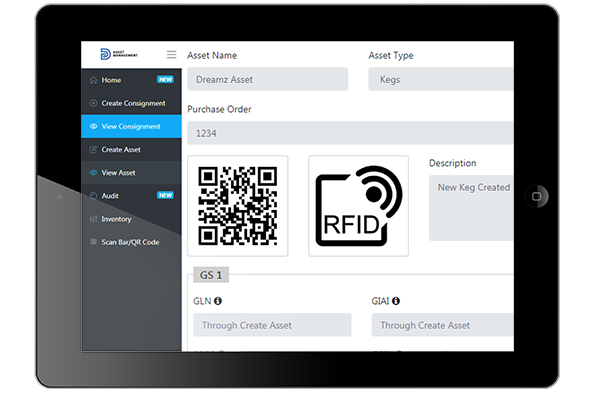The width and height of the screenshot is (600, 400).
Task: Click the Scan Bar/QR Code icon
Action: tap(93, 242)
